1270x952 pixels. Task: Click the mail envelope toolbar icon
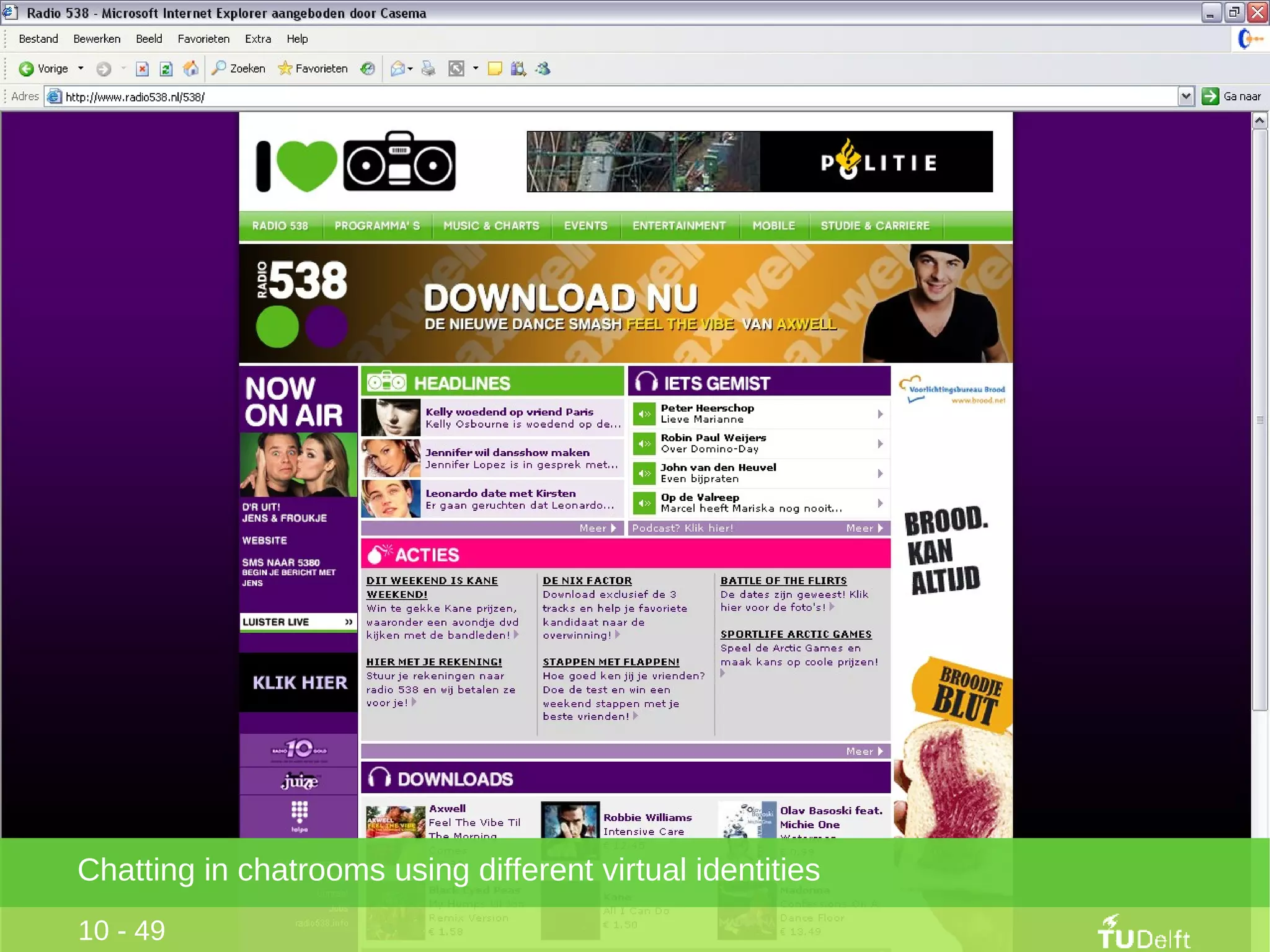(397, 69)
